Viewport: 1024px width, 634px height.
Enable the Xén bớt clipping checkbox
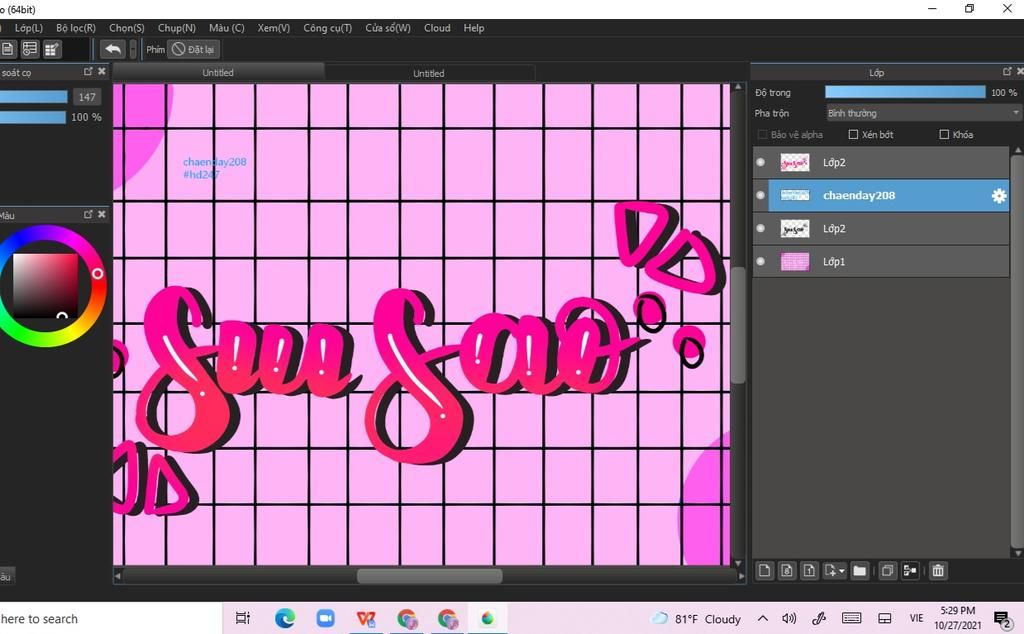click(x=853, y=135)
